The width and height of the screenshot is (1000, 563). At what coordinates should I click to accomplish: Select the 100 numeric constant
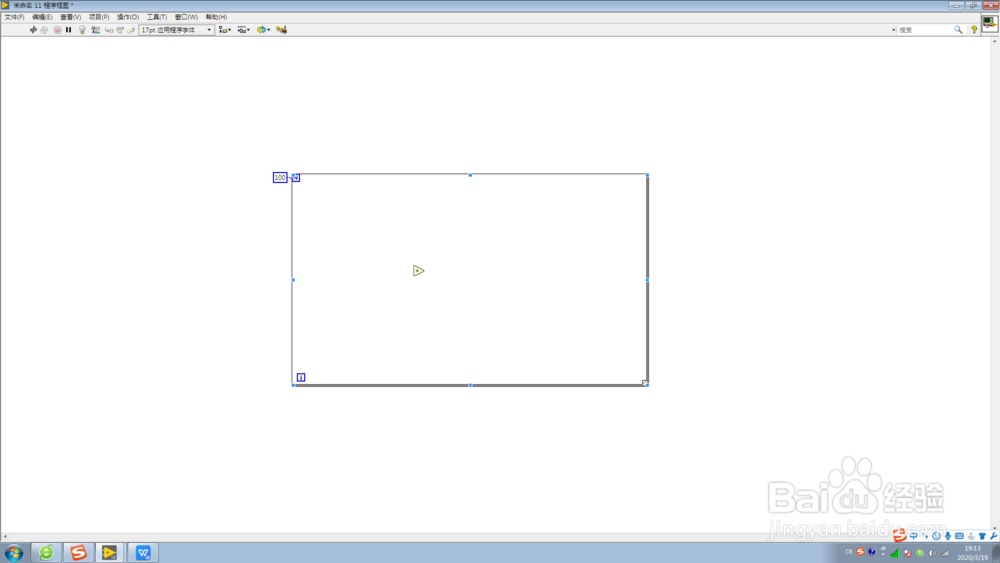280,178
